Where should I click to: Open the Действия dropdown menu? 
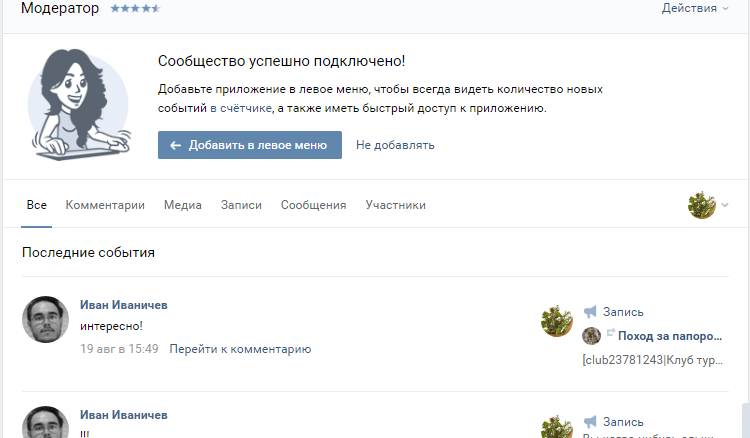click(x=695, y=9)
